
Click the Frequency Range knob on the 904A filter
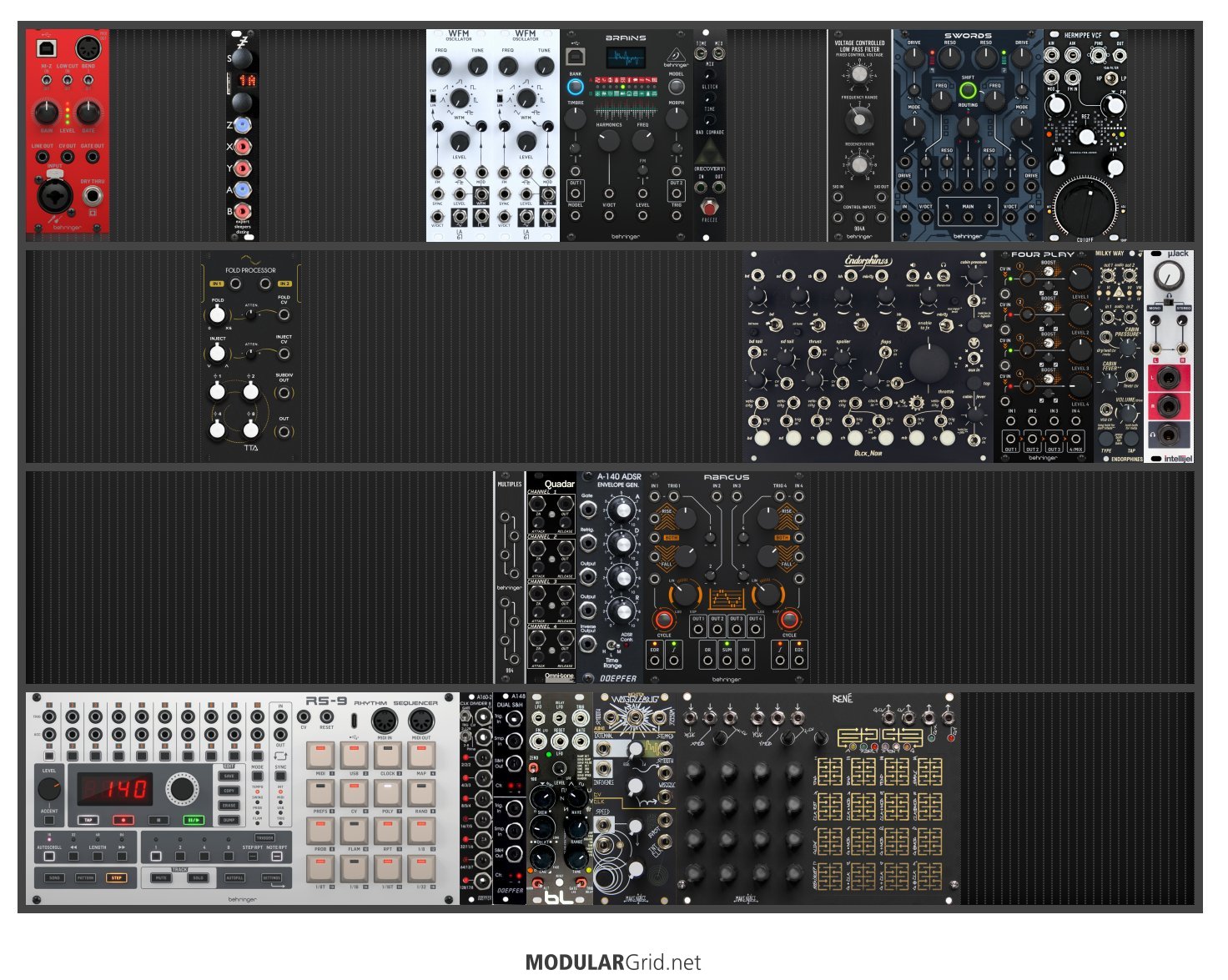(859, 119)
